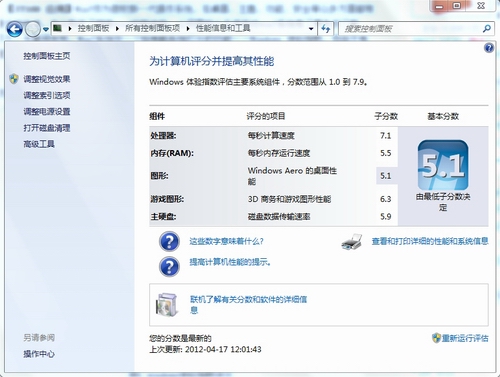500x377 pixels.
Task: Click the printer icon
Action: click(x=352, y=242)
